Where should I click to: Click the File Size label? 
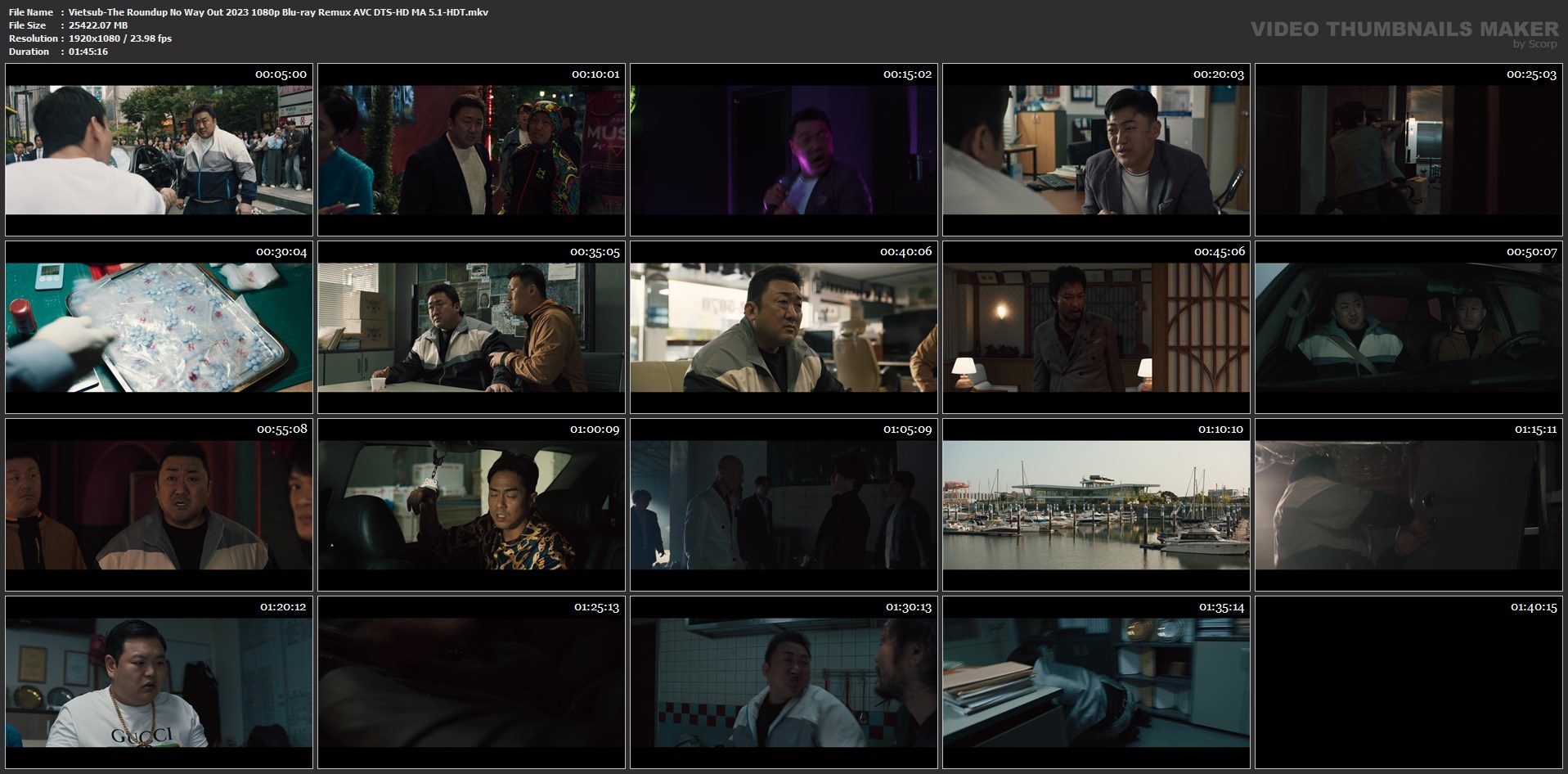coord(28,25)
